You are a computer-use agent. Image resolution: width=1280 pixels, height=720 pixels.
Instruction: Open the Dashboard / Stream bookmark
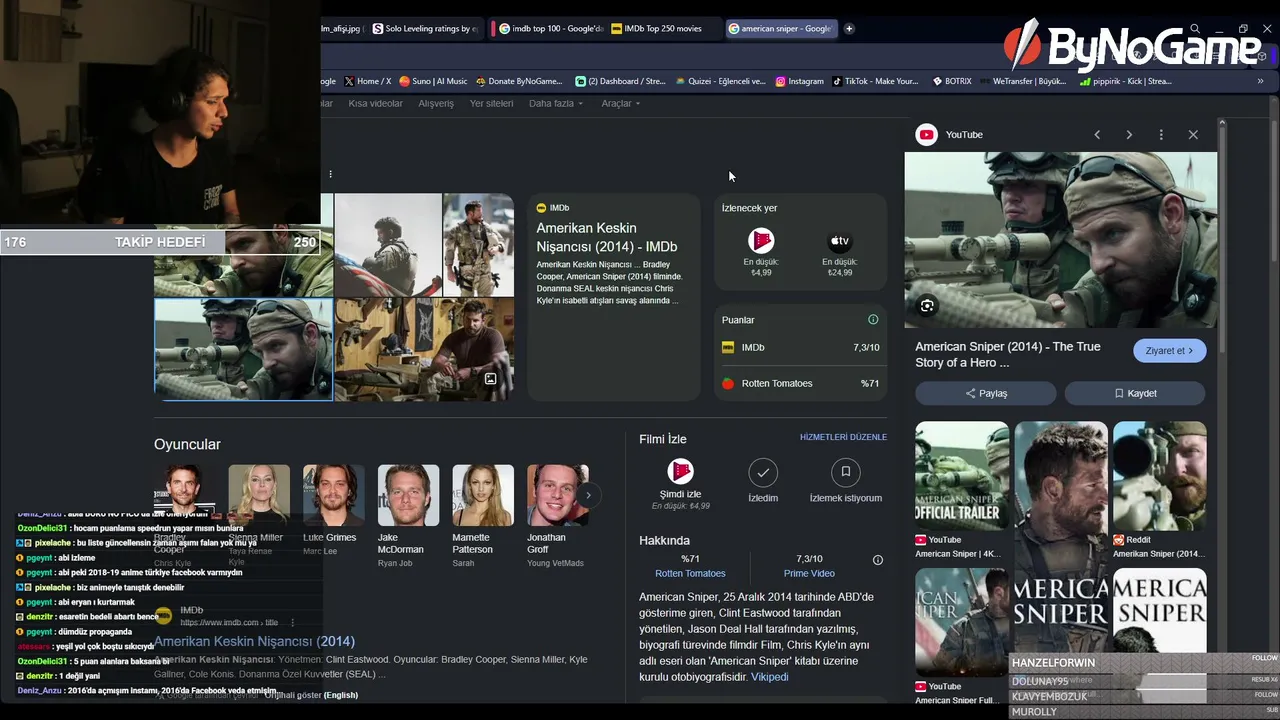tap(620, 81)
